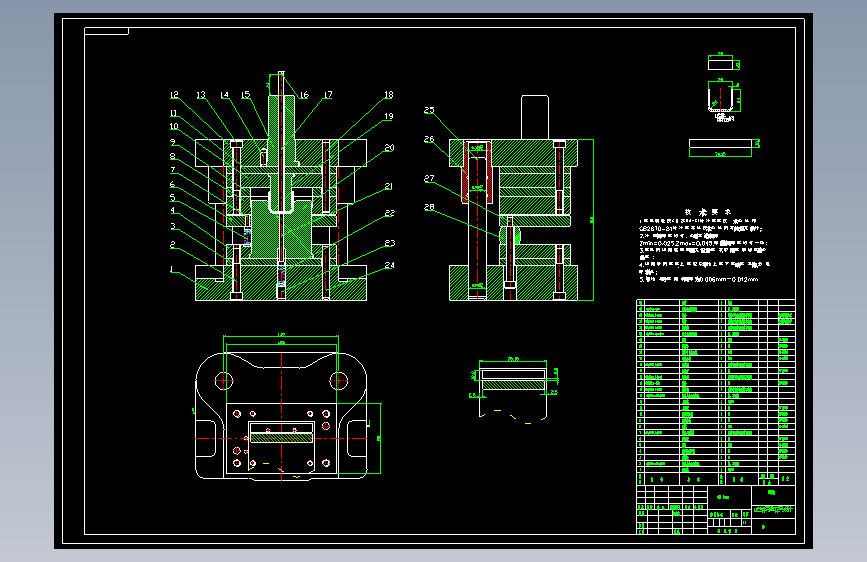
Task: Click part callout number 1
Action: (172, 269)
